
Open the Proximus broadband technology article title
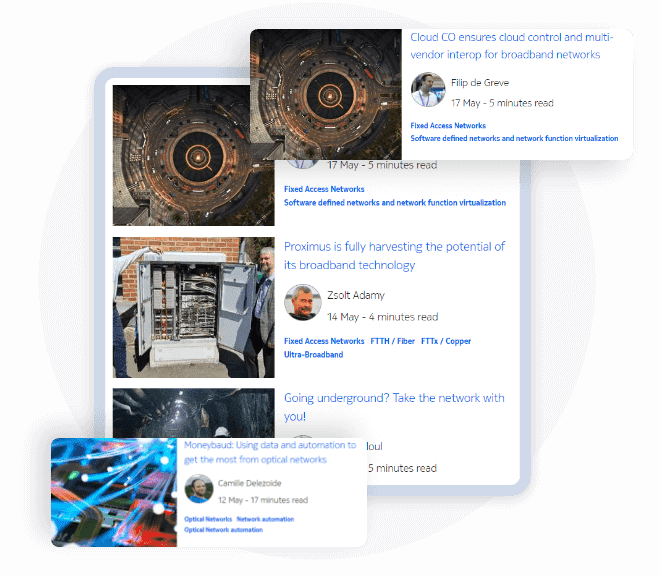point(394,256)
